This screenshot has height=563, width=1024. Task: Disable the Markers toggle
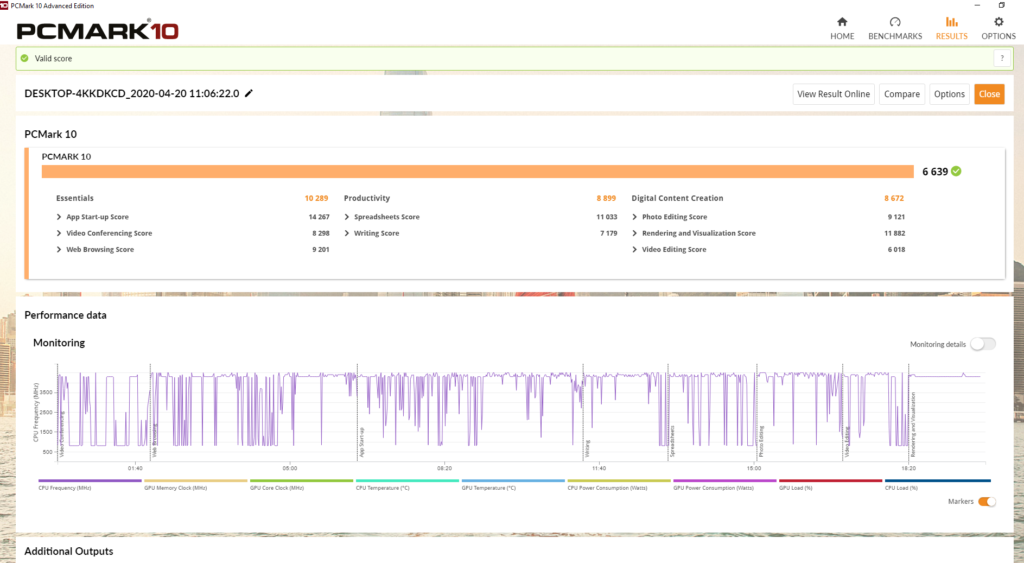(986, 502)
